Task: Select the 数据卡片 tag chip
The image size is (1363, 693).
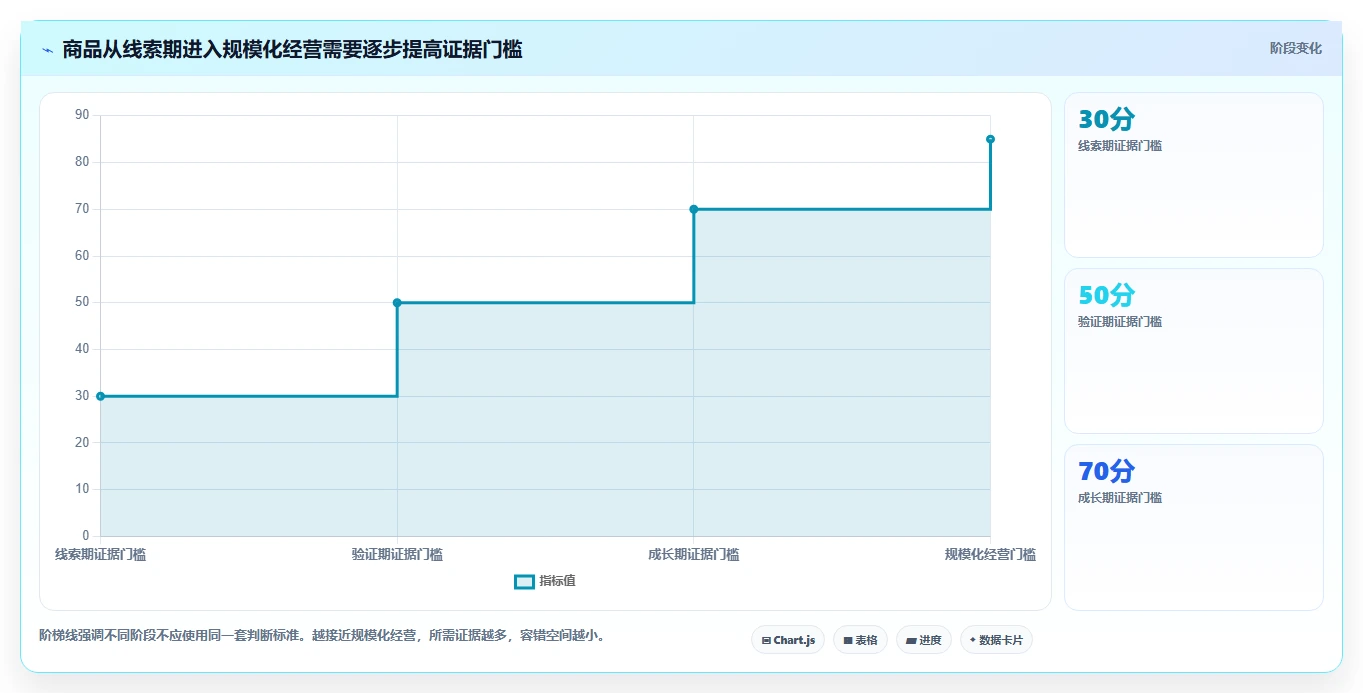Action: click(x=996, y=640)
